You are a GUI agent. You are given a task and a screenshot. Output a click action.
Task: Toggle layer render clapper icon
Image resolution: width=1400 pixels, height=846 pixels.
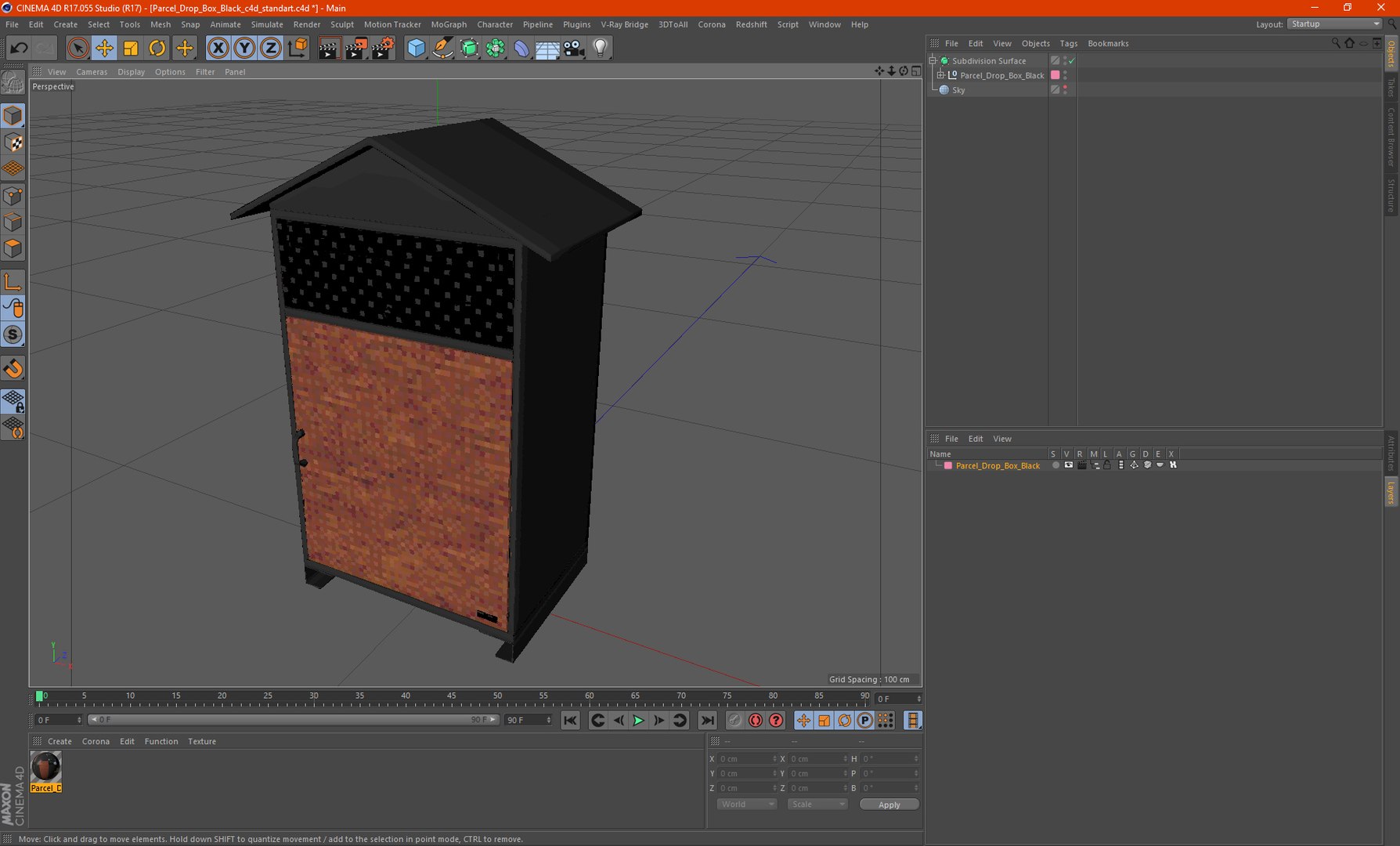[1081, 465]
